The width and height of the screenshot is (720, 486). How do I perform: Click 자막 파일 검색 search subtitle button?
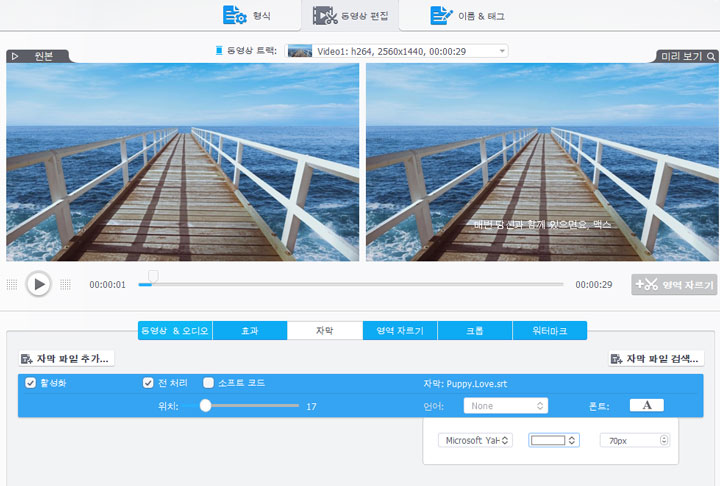[656, 359]
